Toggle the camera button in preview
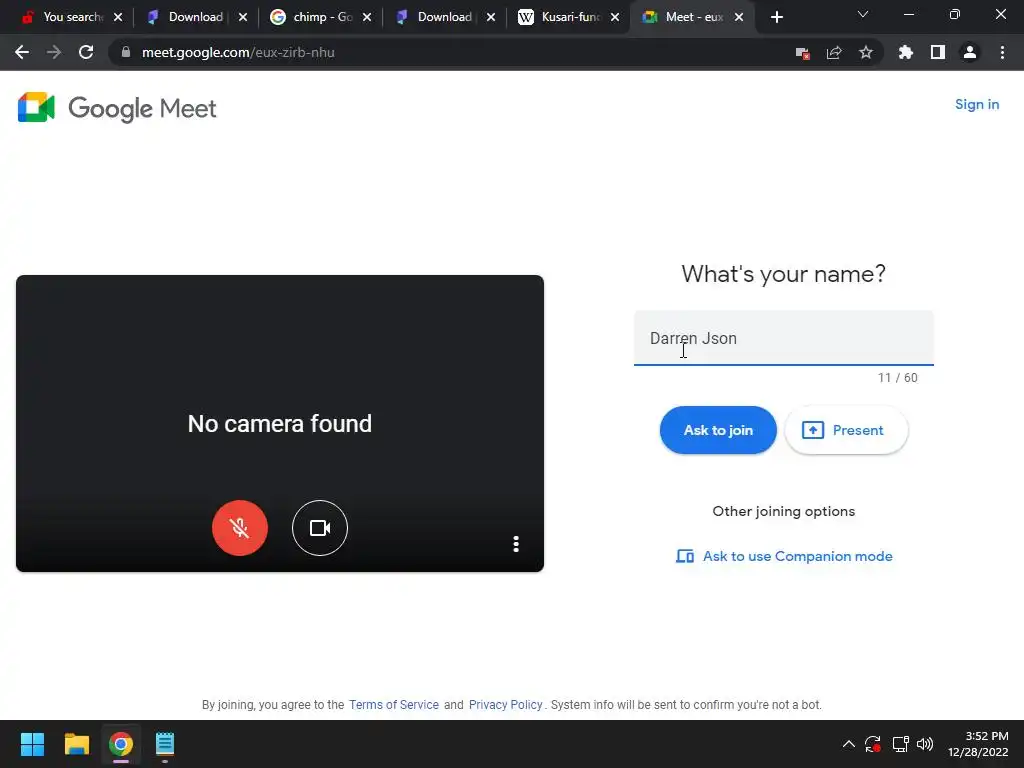1024x768 pixels. [319, 528]
